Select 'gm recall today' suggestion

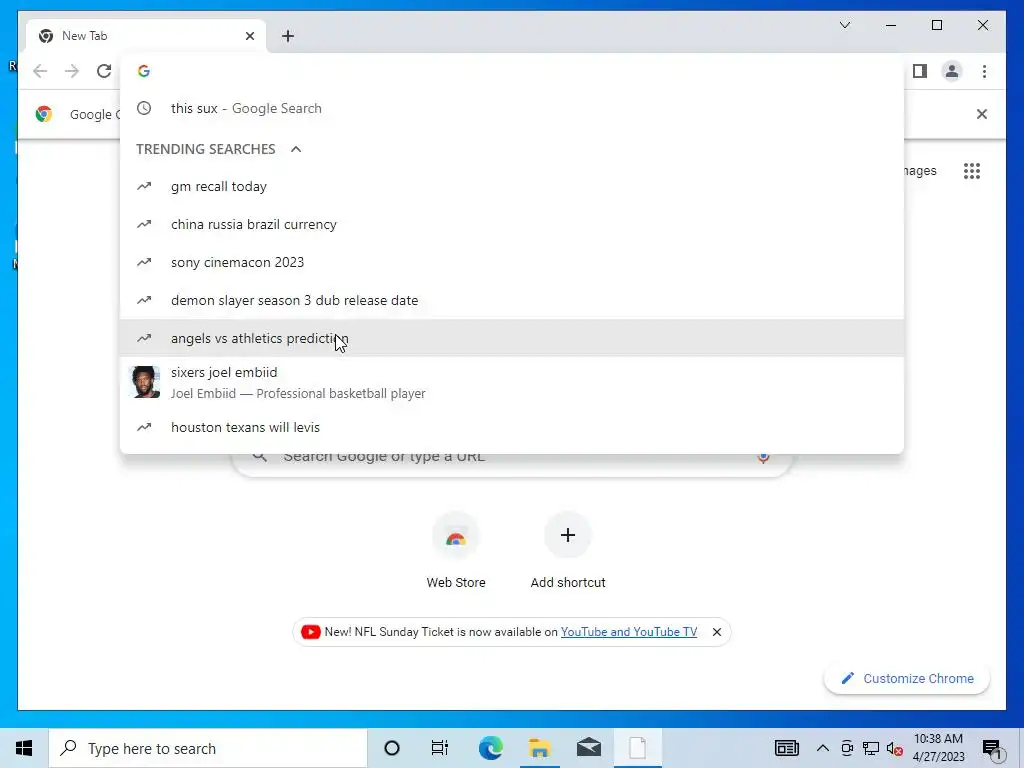(512, 187)
